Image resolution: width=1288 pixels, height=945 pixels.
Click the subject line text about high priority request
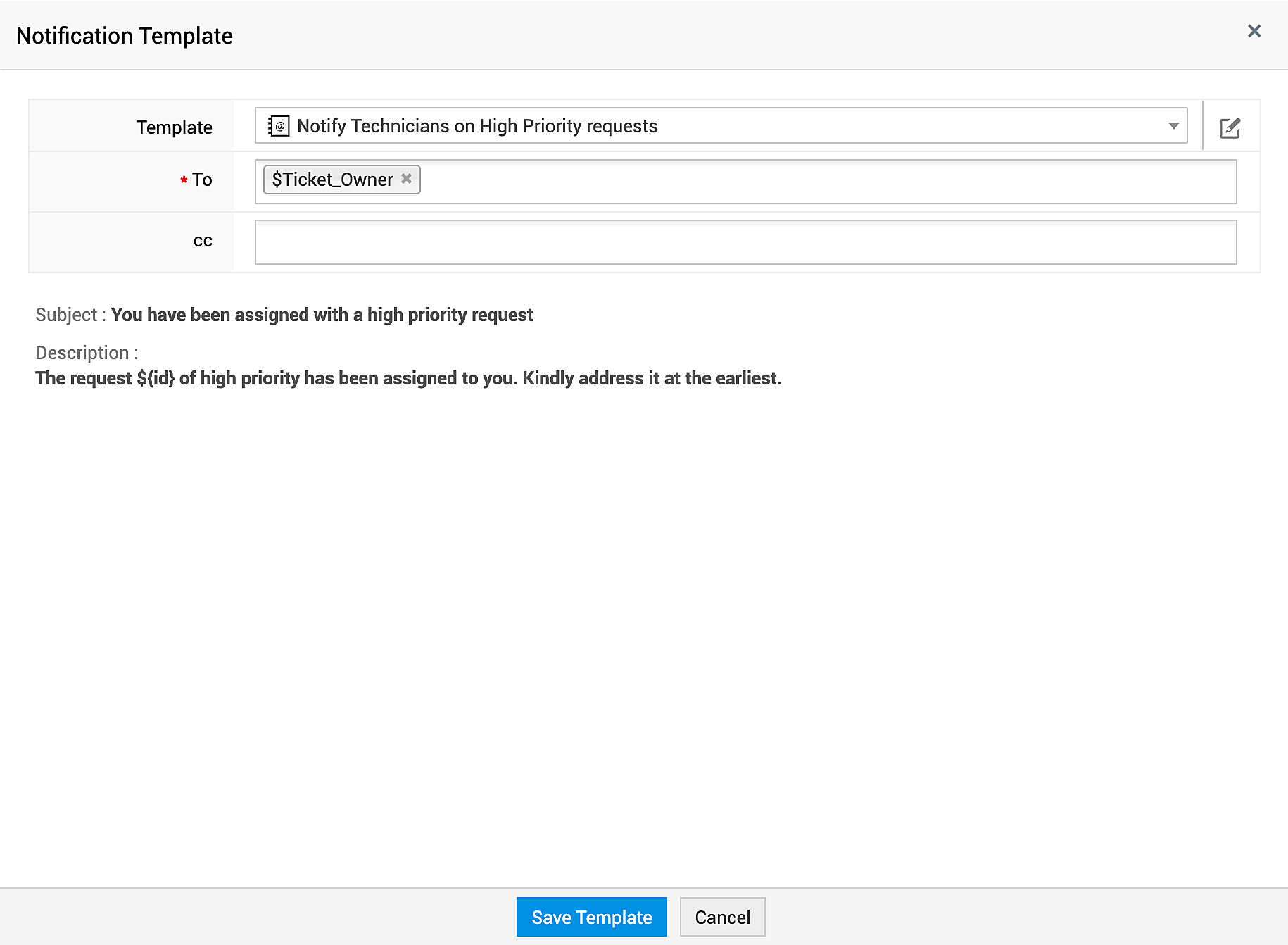[x=322, y=315]
